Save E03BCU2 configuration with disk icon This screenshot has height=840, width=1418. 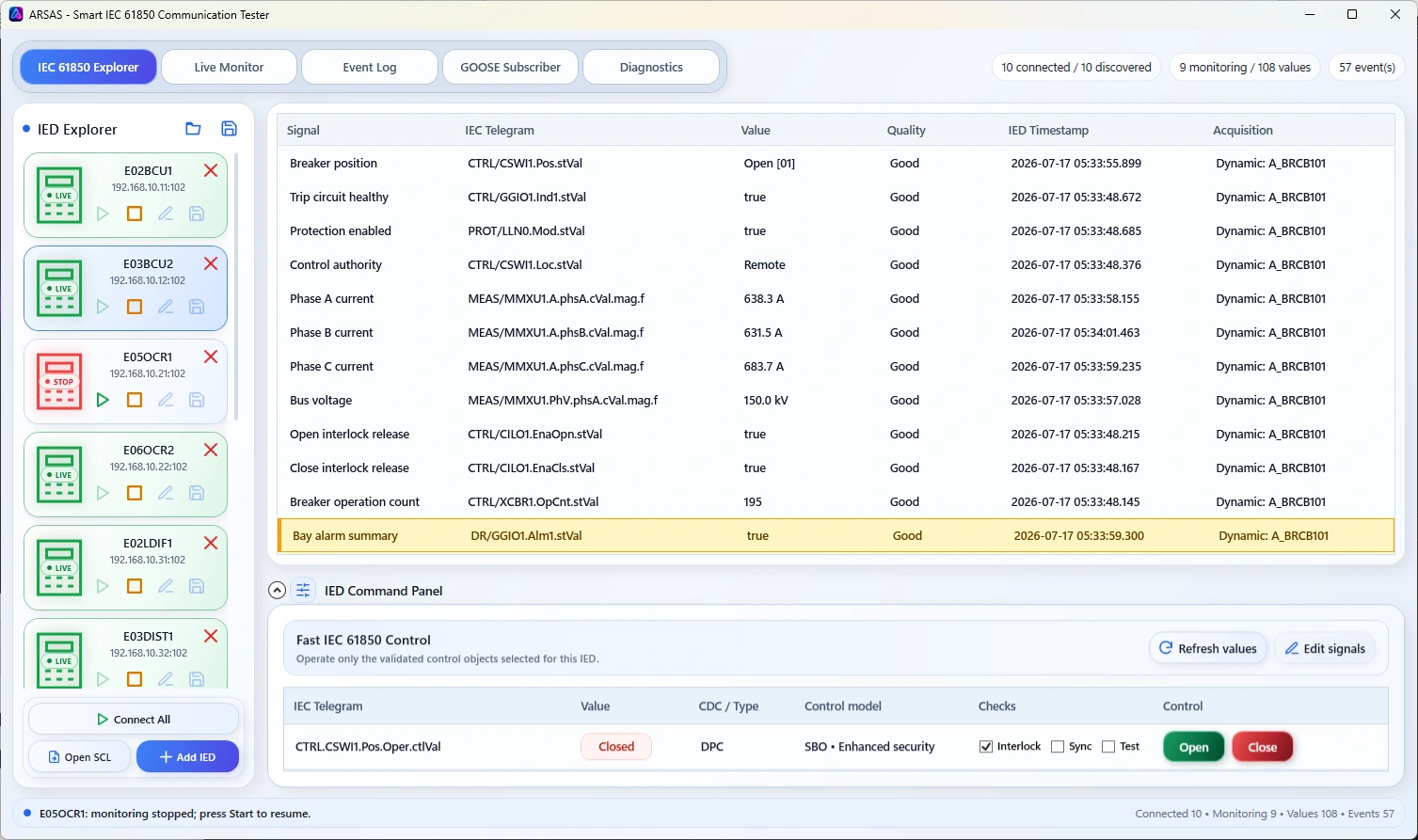tap(197, 307)
